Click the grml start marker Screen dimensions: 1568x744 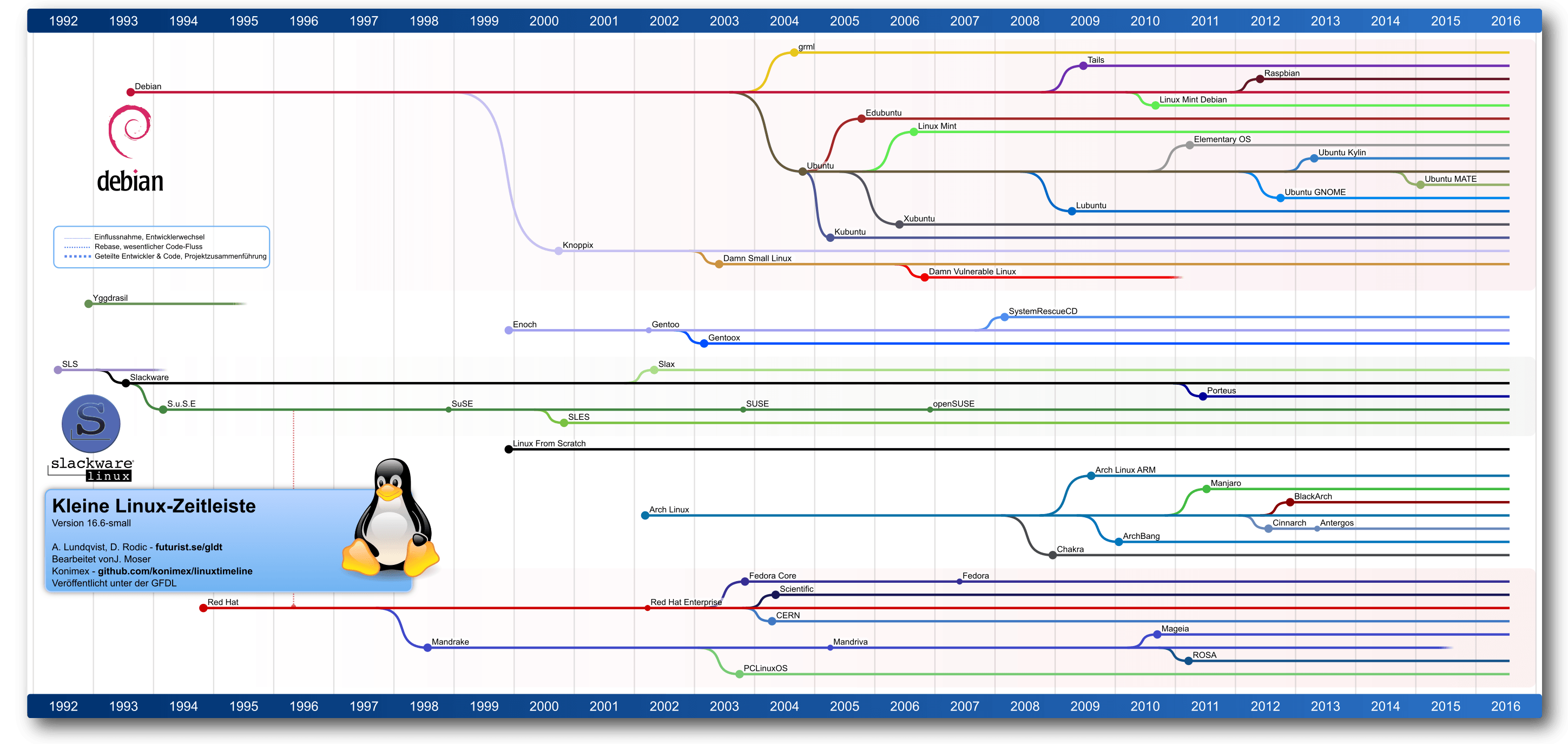[x=794, y=53]
